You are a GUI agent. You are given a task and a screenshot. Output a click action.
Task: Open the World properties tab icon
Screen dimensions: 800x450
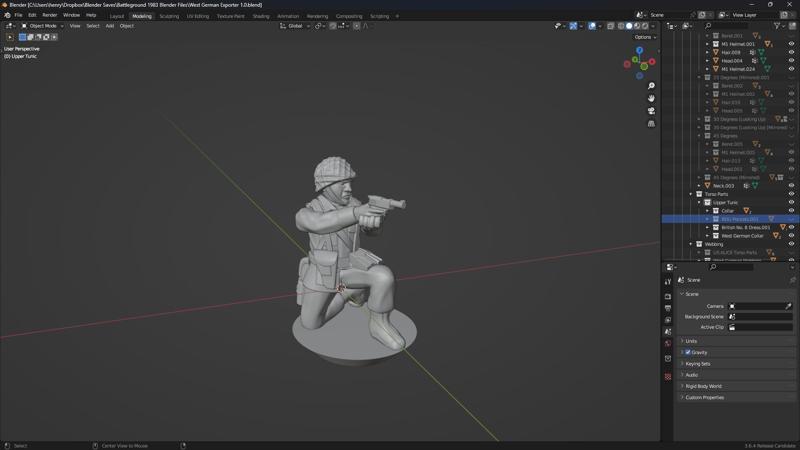(x=668, y=344)
